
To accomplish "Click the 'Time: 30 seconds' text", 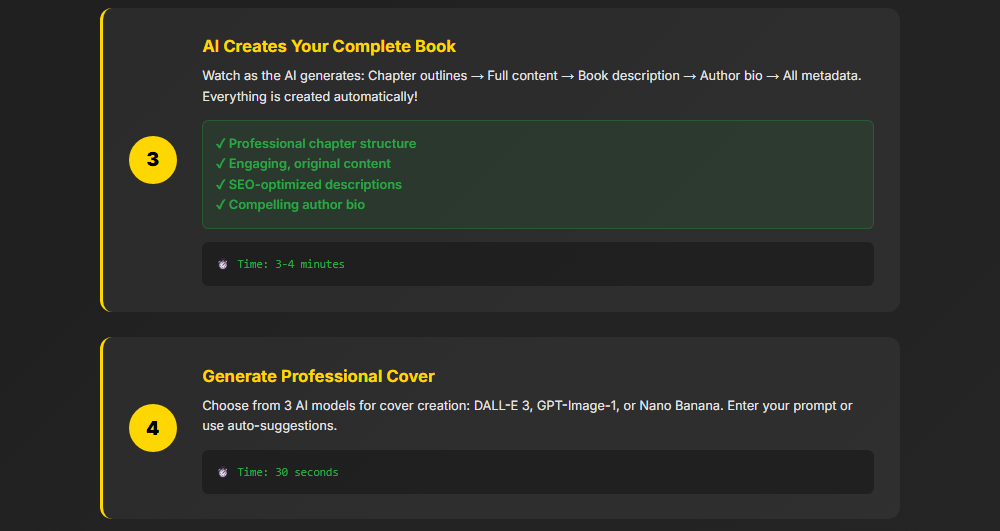I will click(288, 472).
